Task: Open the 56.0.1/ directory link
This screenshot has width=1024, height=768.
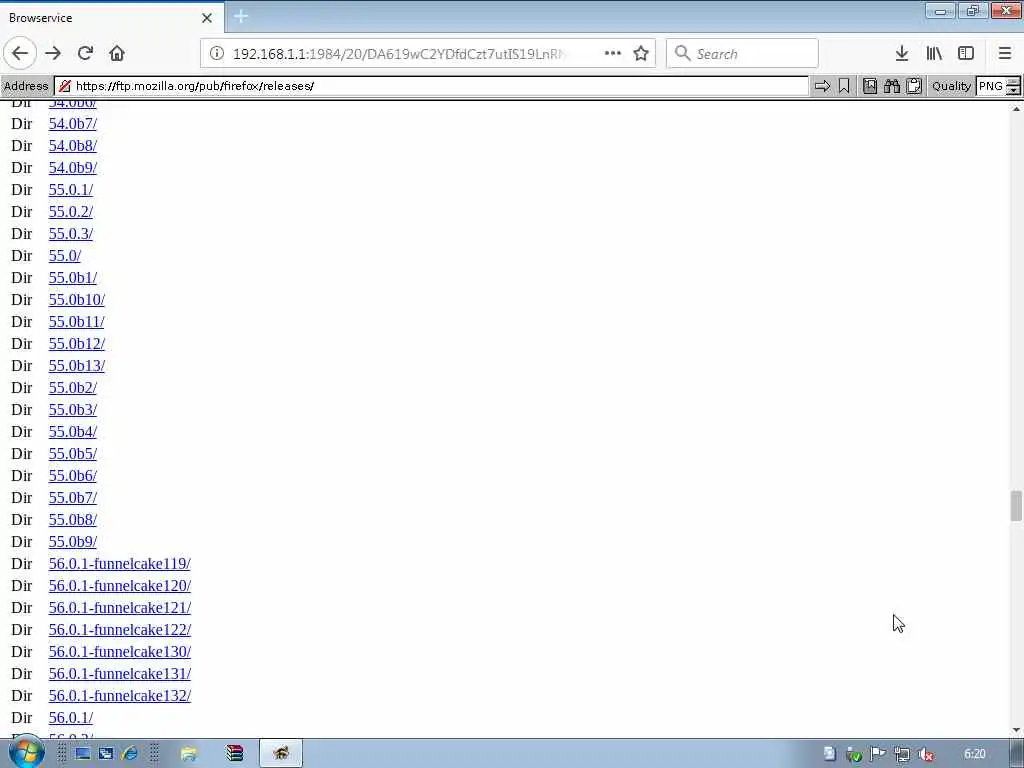Action: (71, 717)
